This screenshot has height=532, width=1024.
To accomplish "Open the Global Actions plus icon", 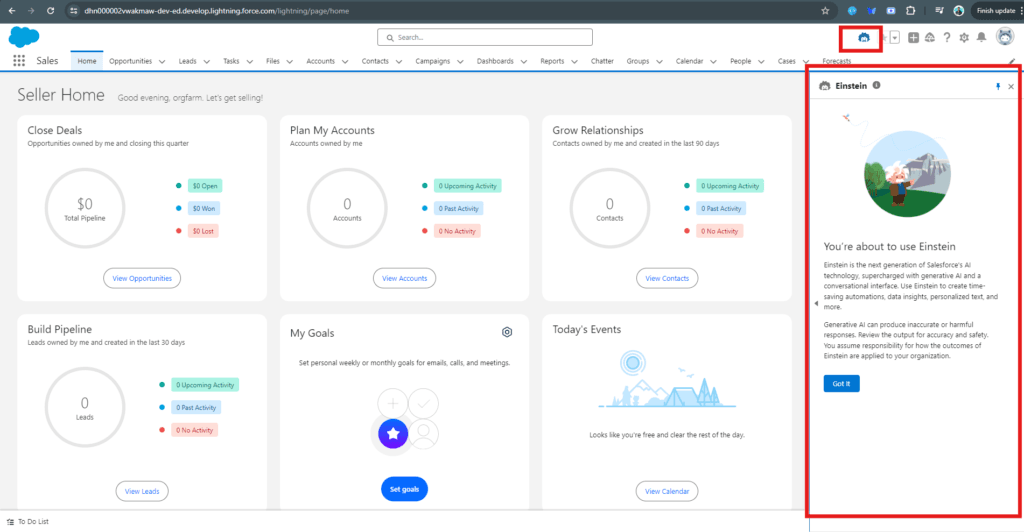I will click(x=913, y=38).
